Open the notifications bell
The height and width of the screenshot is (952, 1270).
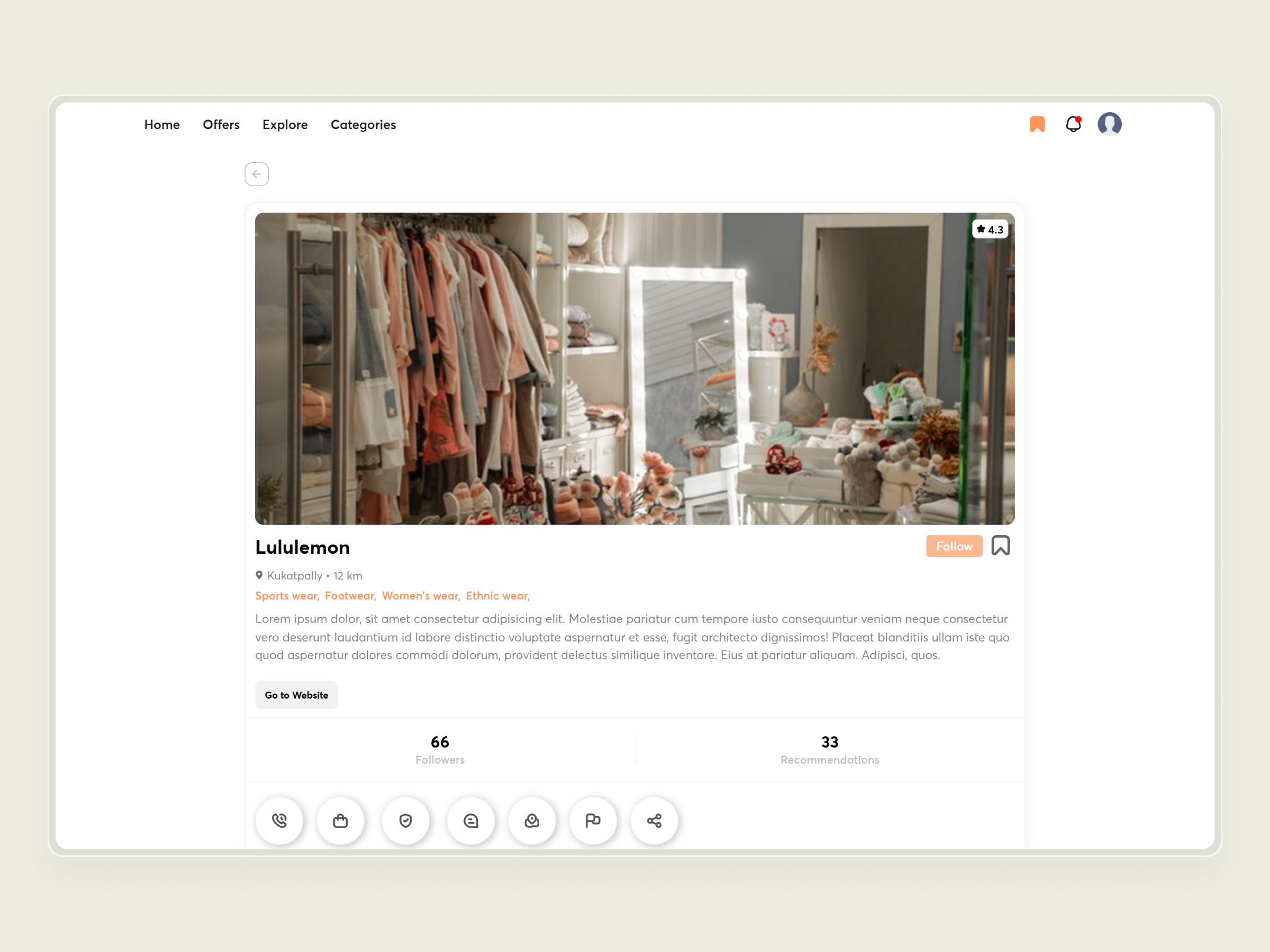1073,124
